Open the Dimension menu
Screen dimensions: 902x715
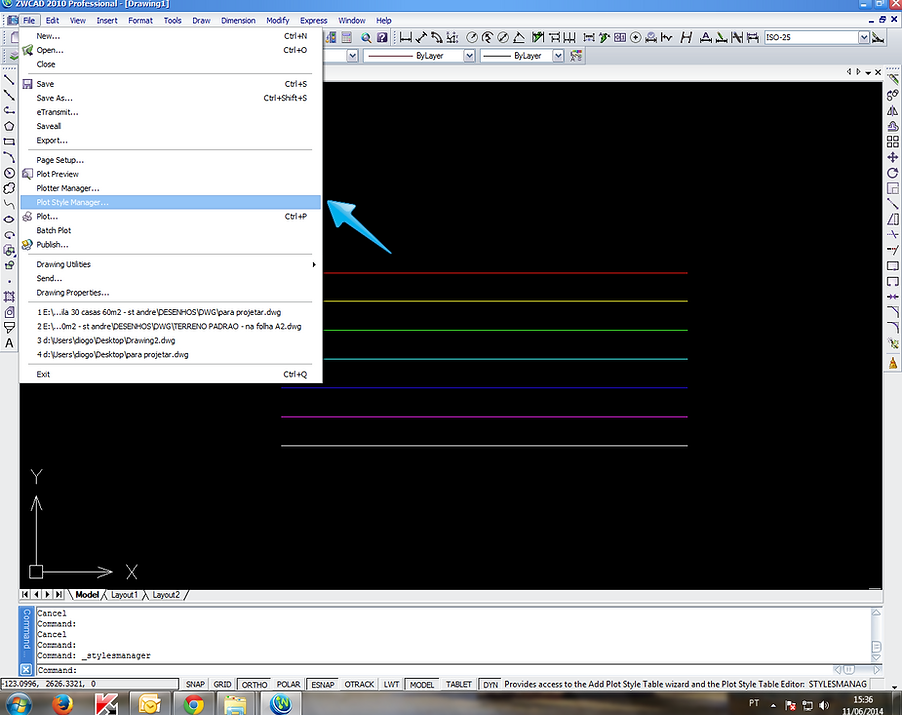(238, 20)
